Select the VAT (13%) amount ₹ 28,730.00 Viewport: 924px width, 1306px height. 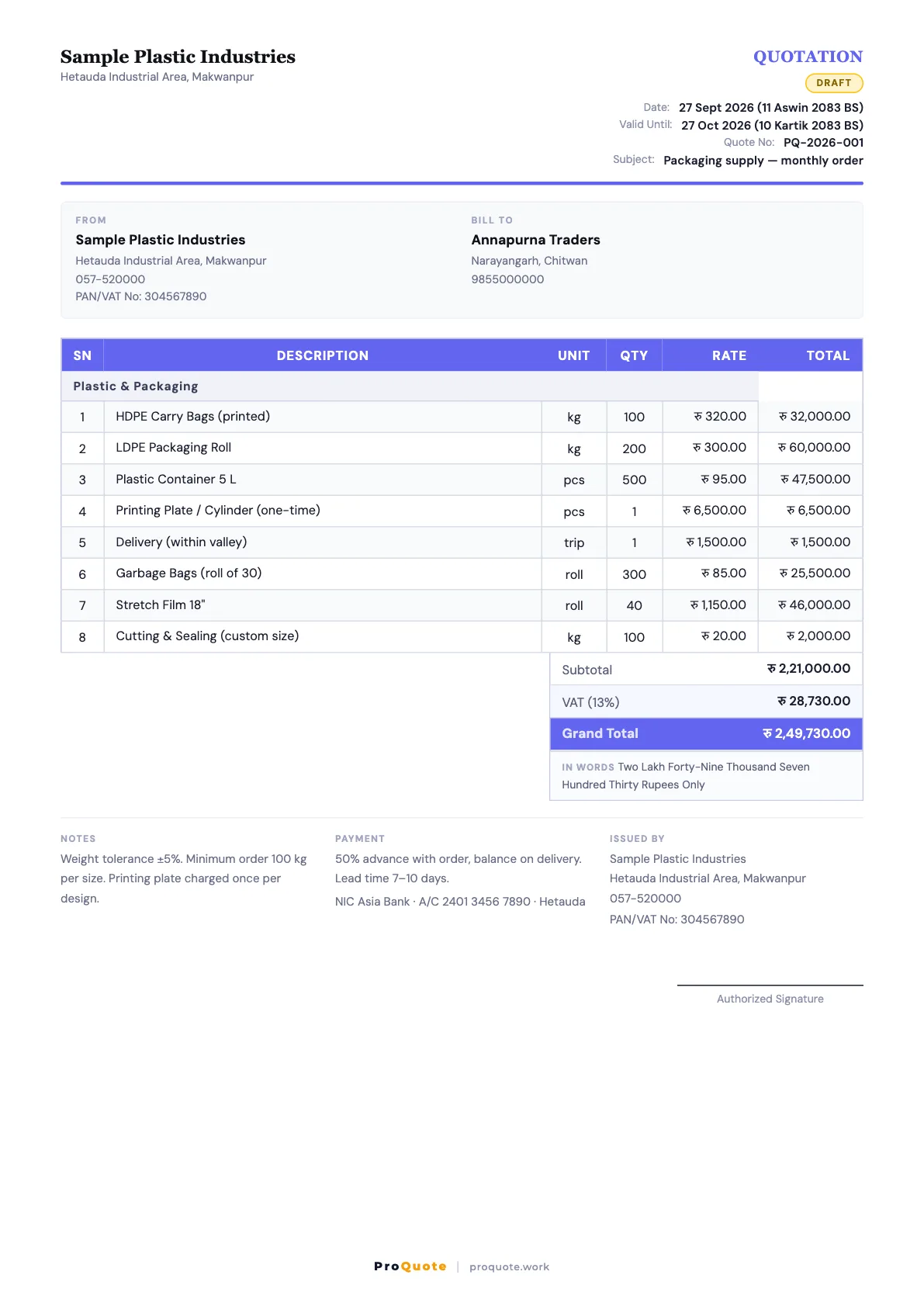814,701
